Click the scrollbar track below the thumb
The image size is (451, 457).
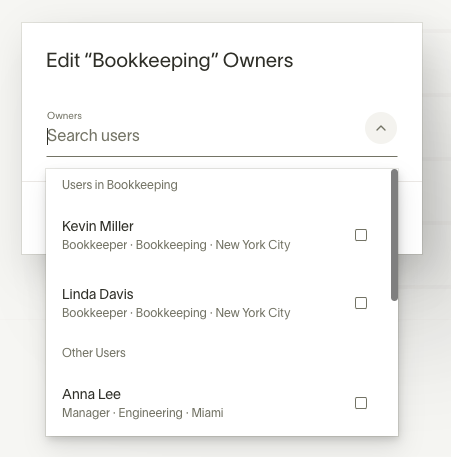coord(394,367)
